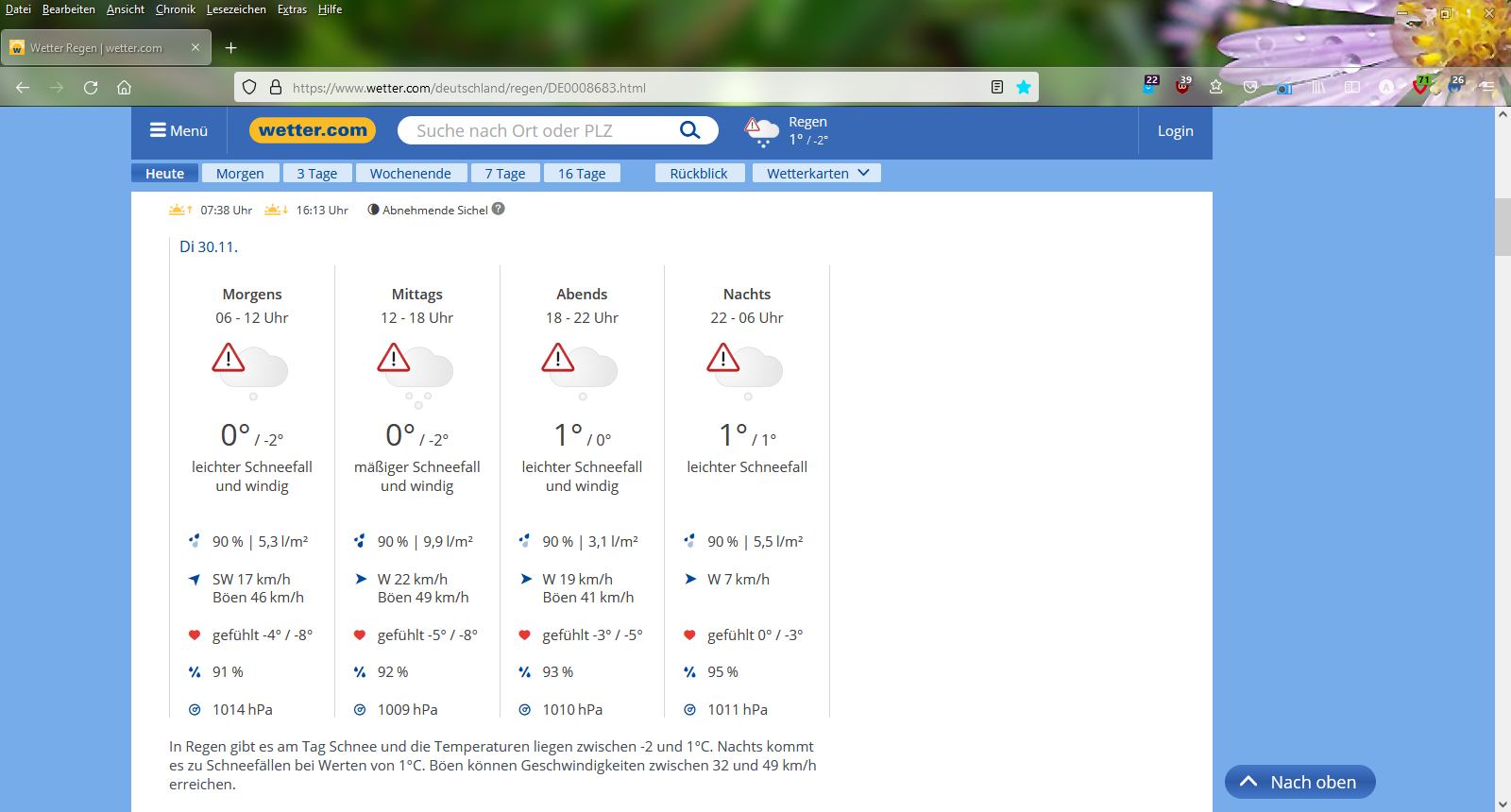Click the page vertical scrollbar thumb
This screenshot has height=812, width=1511.
(x=1503, y=227)
